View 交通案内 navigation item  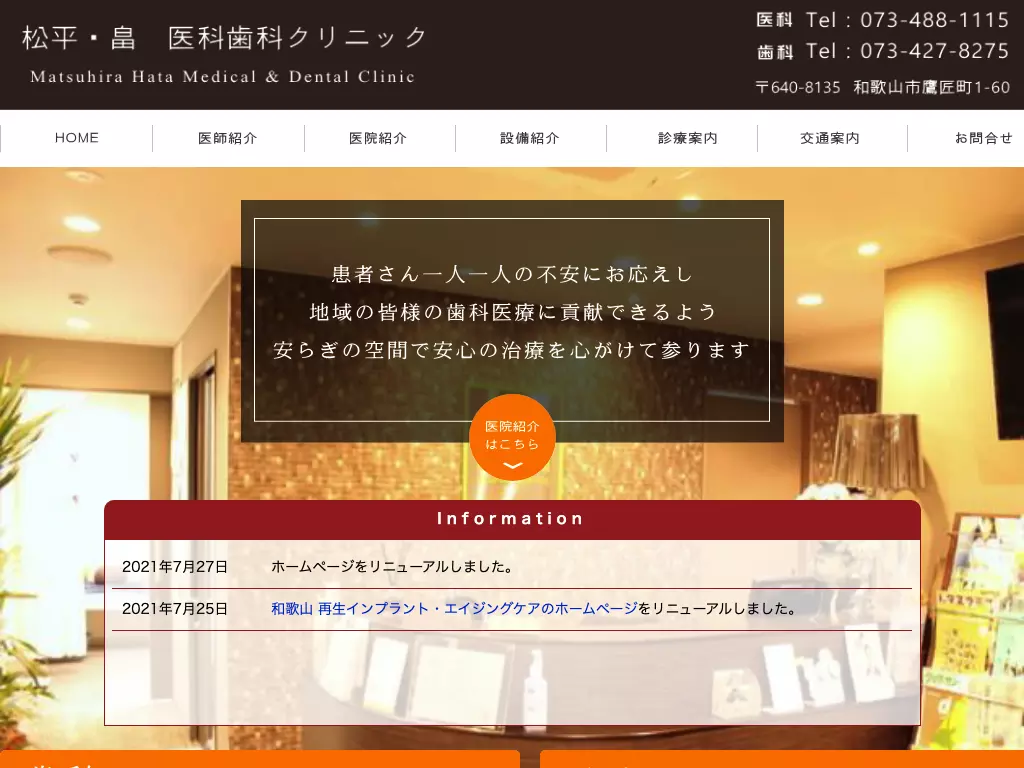831,138
